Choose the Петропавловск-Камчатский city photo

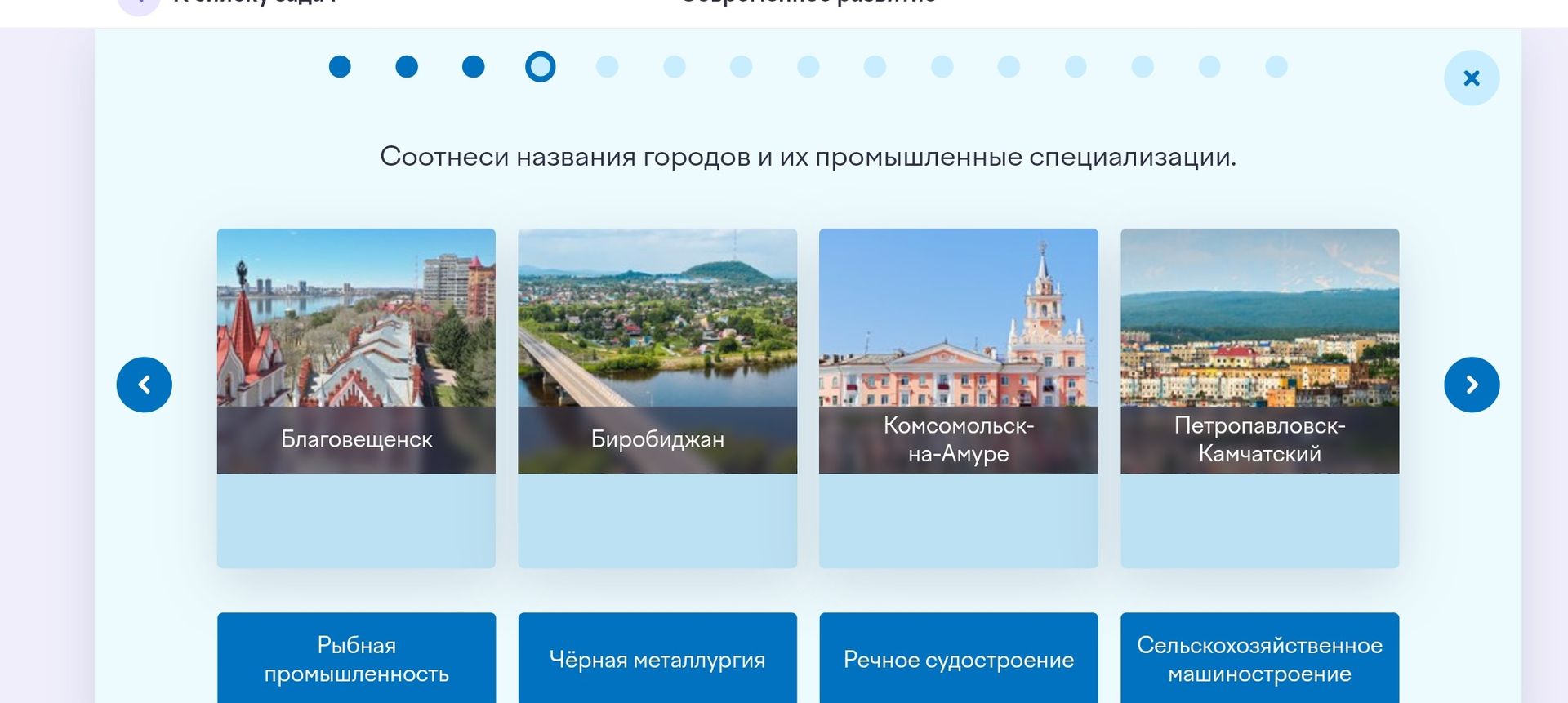[1260, 351]
